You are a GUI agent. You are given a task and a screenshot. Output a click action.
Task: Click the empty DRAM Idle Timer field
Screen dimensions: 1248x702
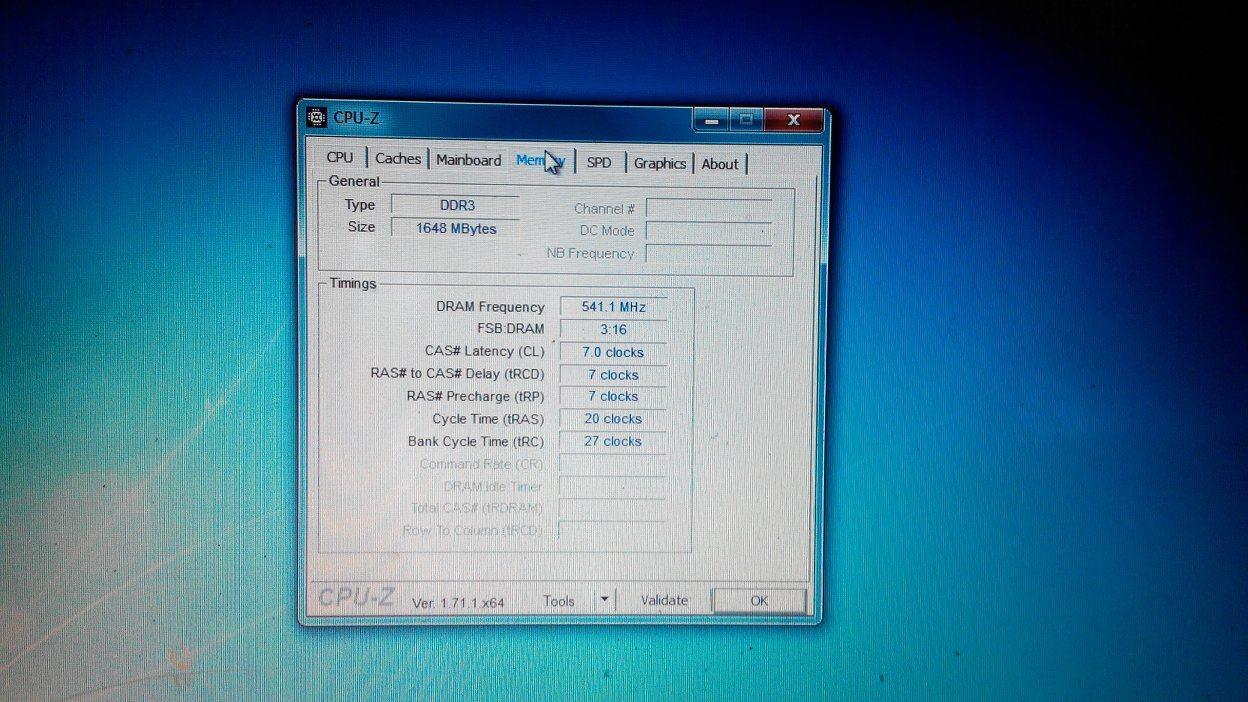[612, 487]
